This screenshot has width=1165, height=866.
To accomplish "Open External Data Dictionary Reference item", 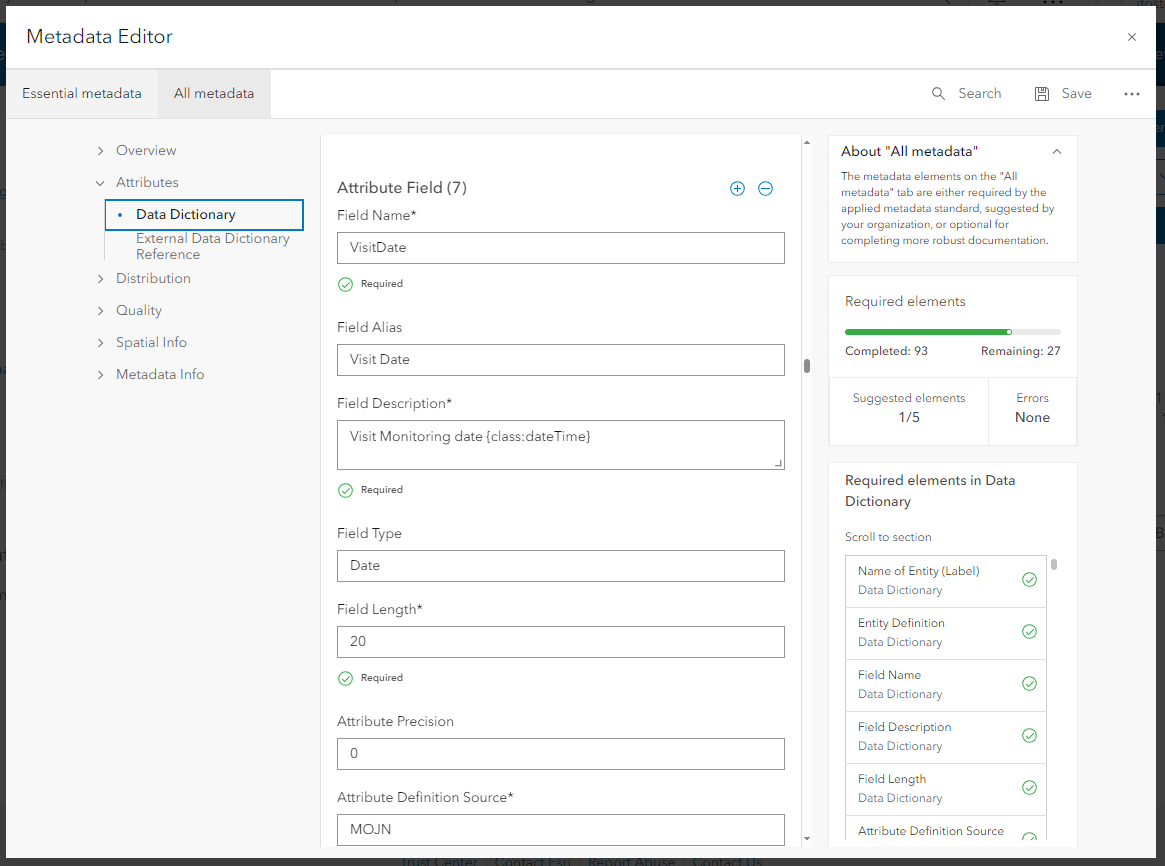I will (x=212, y=246).
